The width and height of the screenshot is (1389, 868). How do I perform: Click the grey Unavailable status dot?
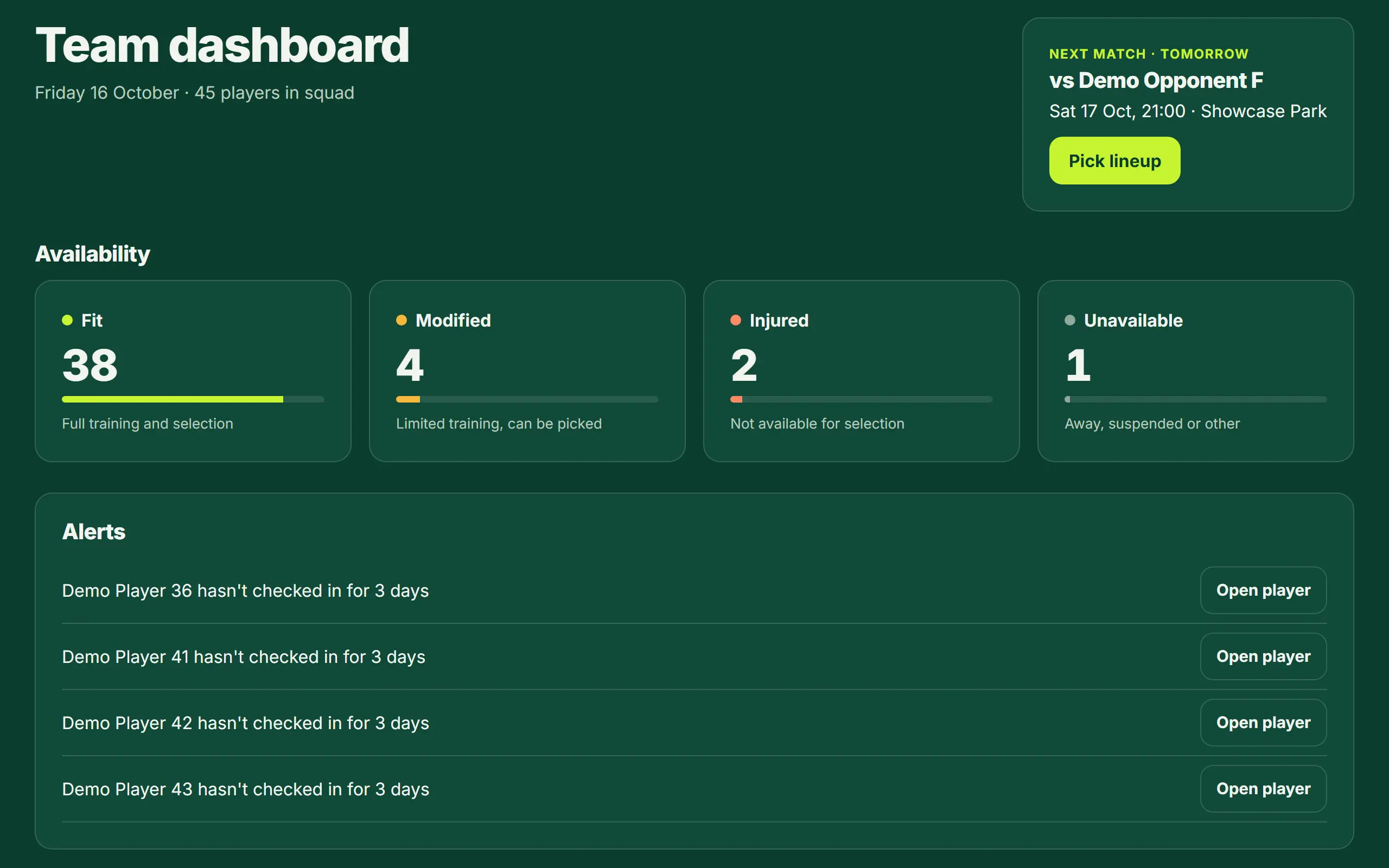tap(1070, 320)
